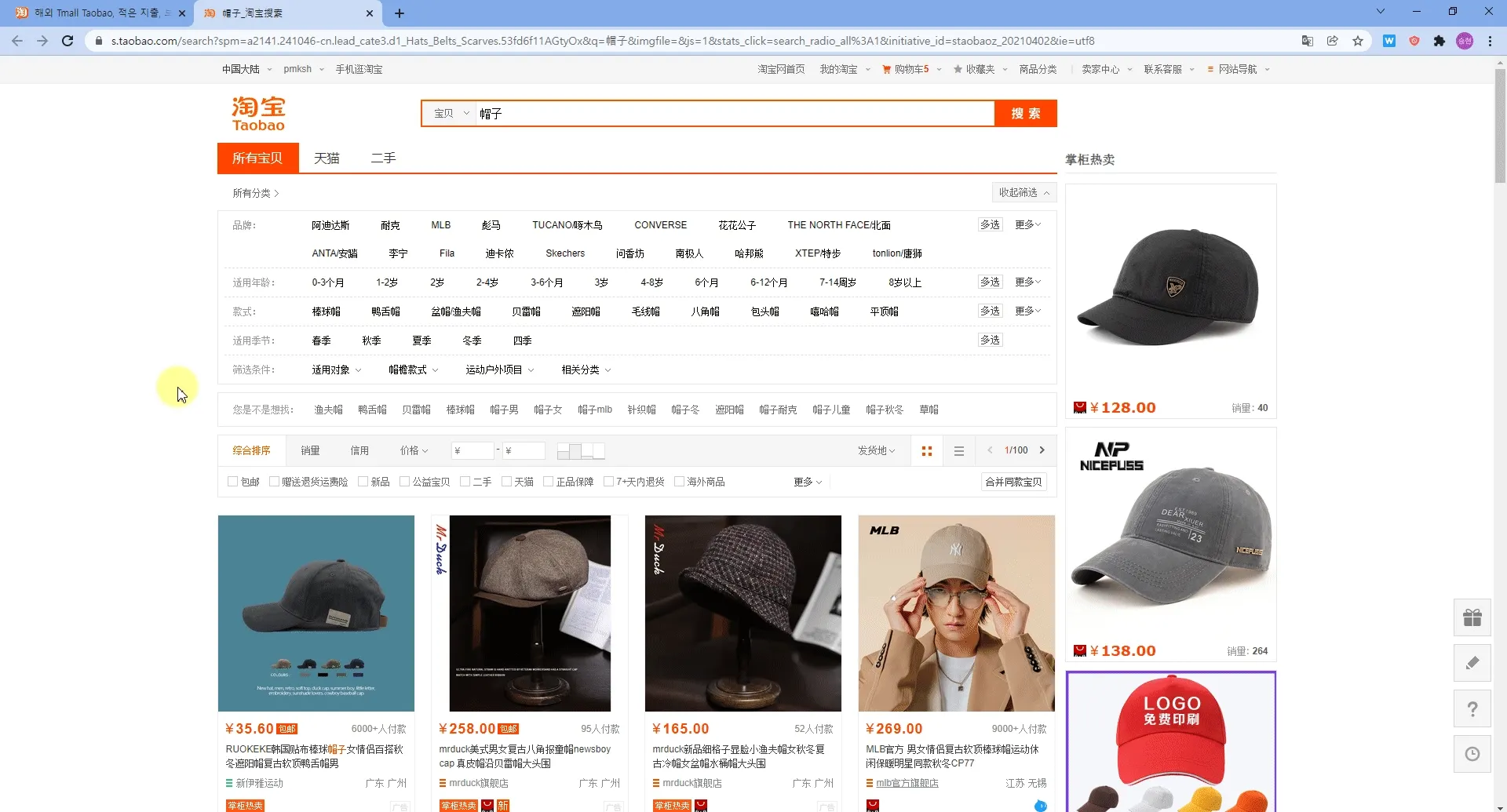Open the tab search chevron in the title bar
The height and width of the screenshot is (812, 1507).
pyautogui.click(x=1381, y=12)
